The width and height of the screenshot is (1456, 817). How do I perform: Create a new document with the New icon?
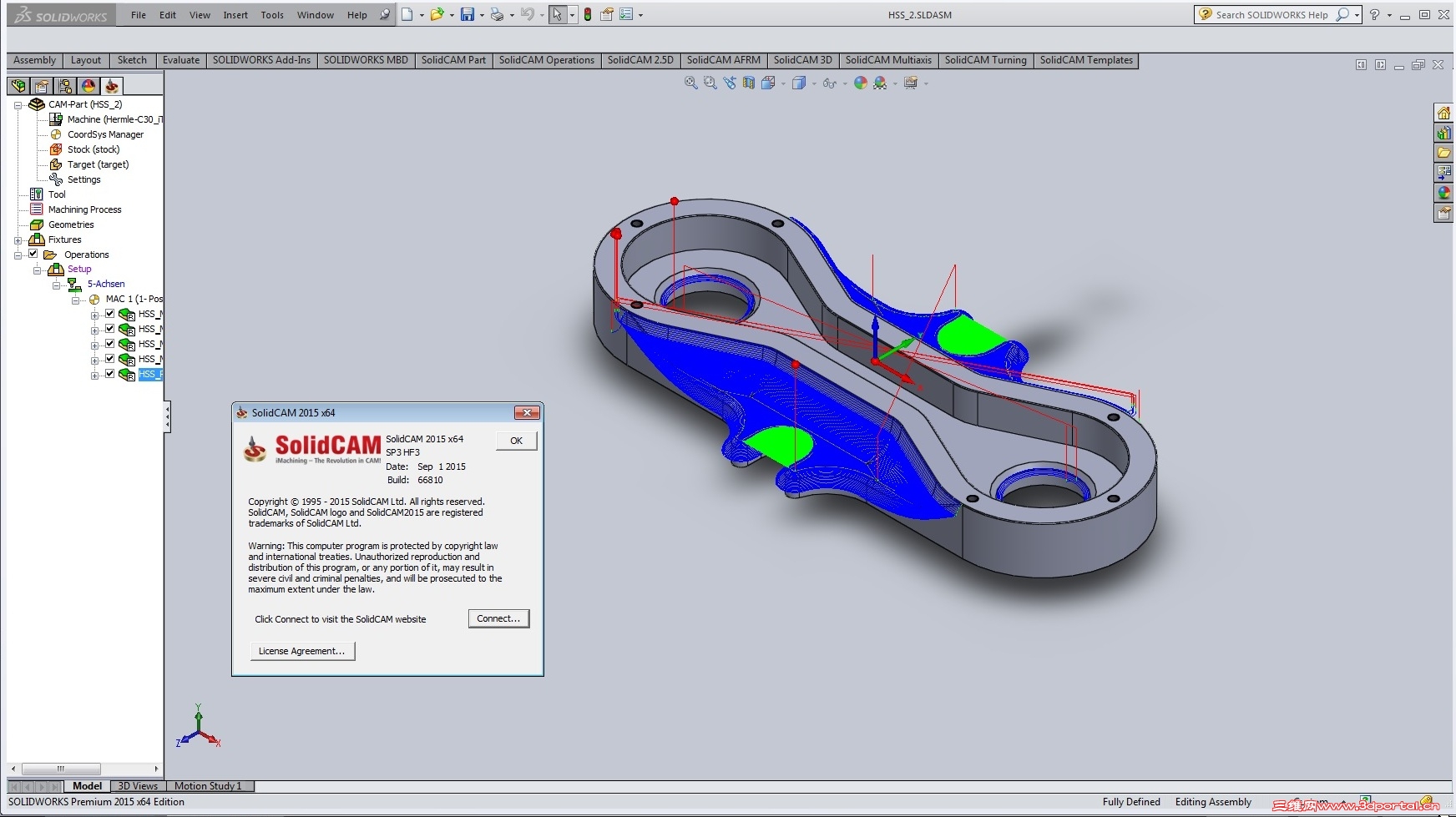tap(407, 14)
